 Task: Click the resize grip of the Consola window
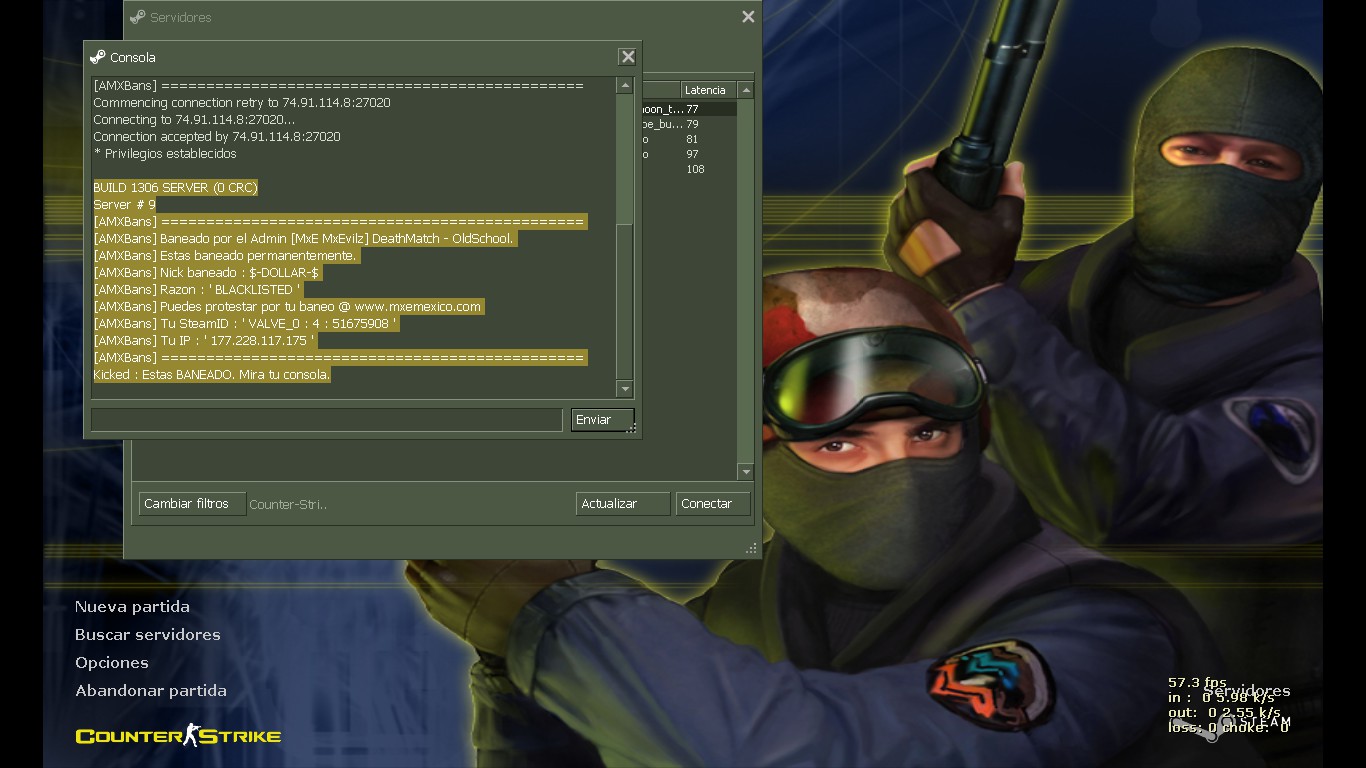(x=631, y=428)
